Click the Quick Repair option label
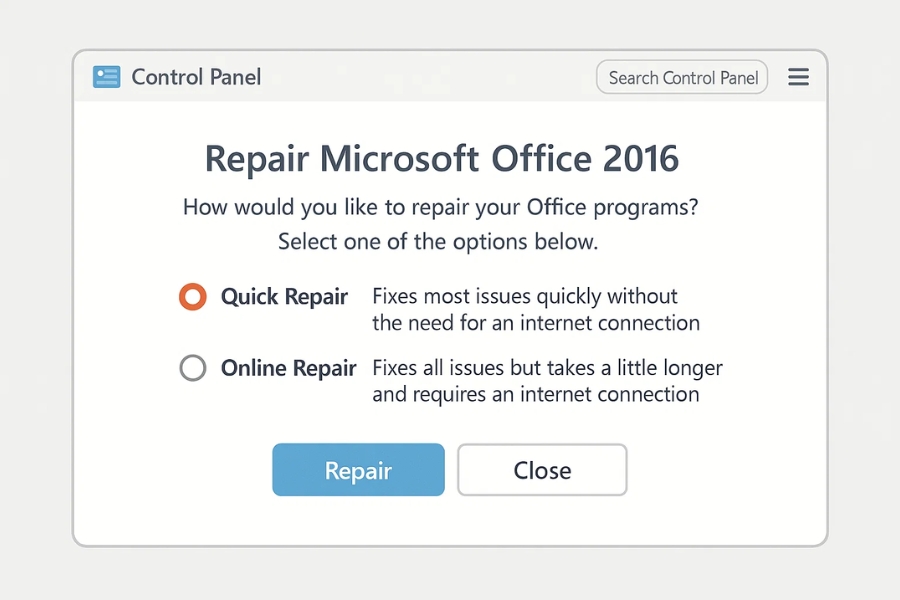This screenshot has width=900, height=600. [284, 297]
